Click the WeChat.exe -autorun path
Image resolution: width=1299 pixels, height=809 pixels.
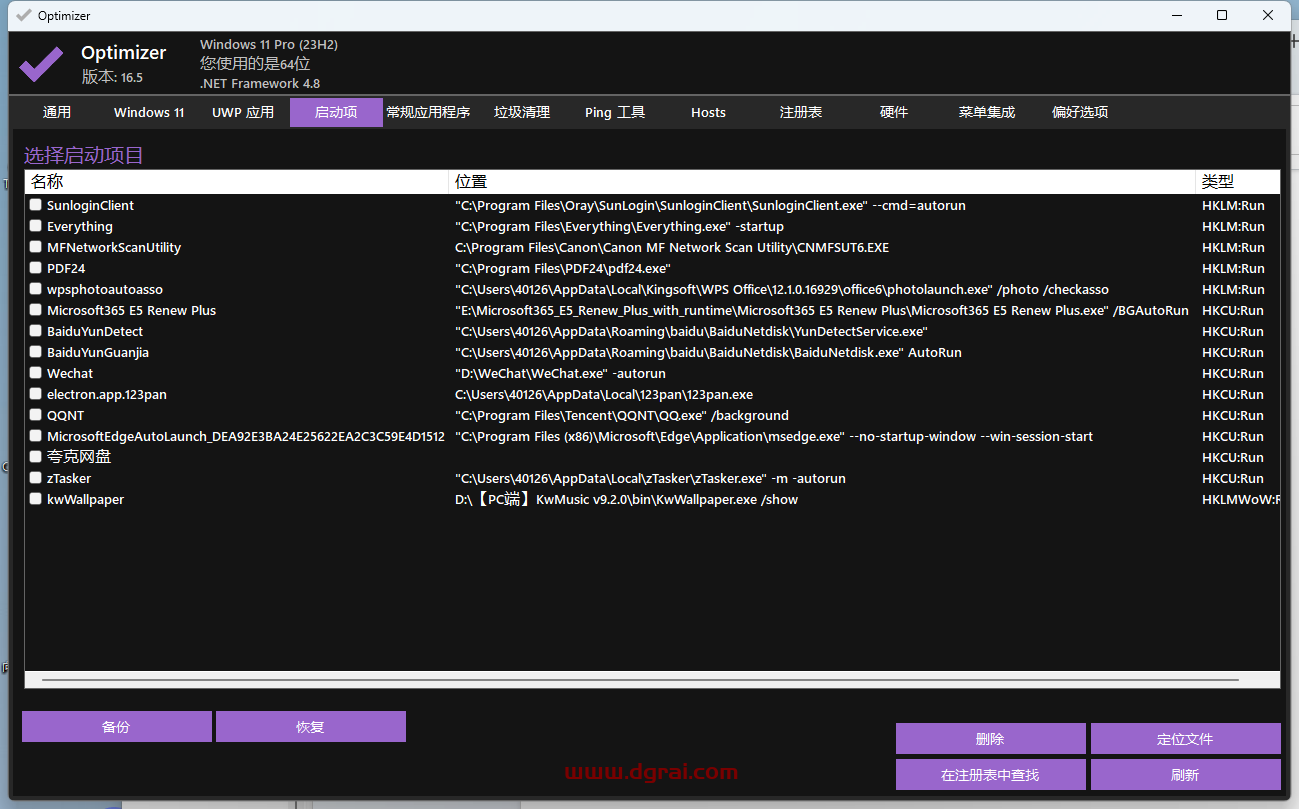pyautogui.click(x=560, y=373)
